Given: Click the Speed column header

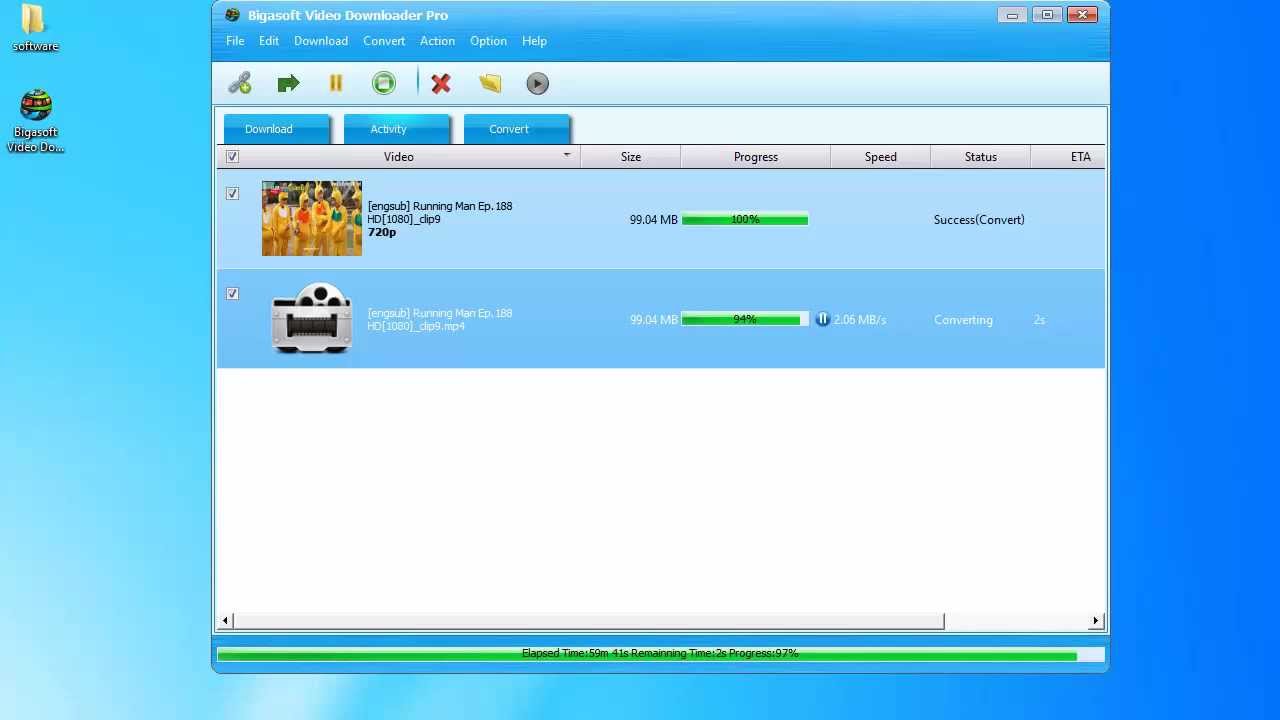Looking at the screenshot, I should [x=880, y=157].
